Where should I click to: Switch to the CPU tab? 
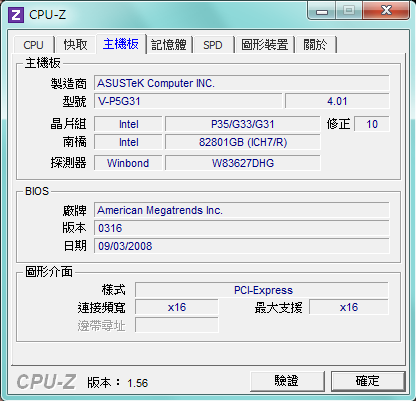tap(33, 45)
